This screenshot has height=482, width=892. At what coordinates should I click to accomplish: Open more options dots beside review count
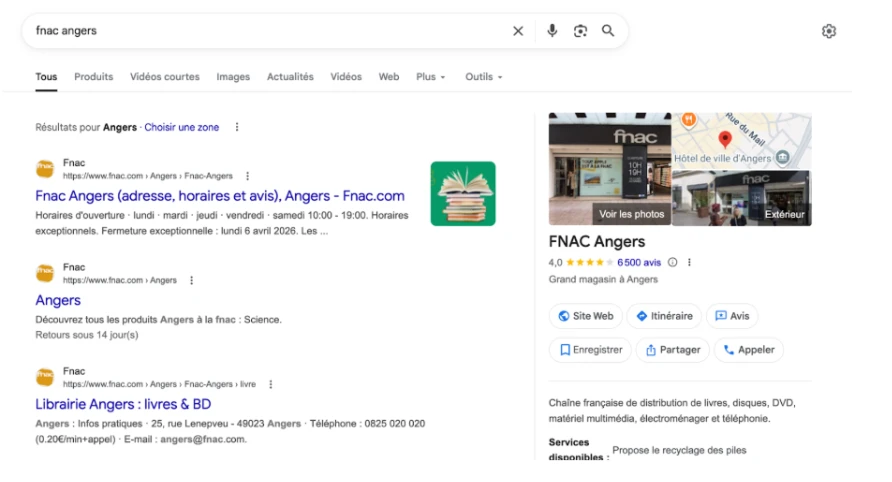click(x=689, y=262)
